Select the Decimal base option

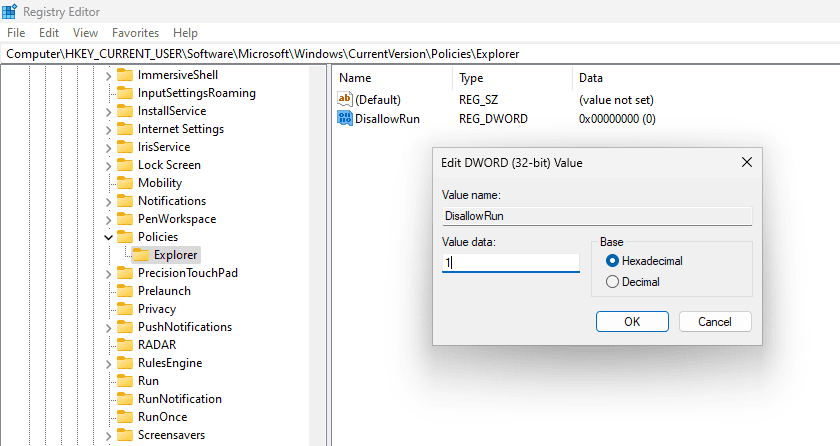pyautogui.click(x=613, y=282)
